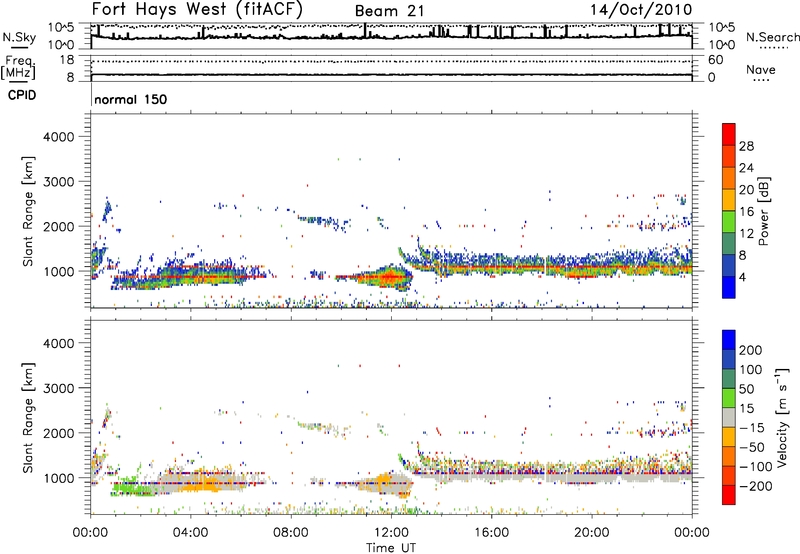Click the date '14/Oct/2010'

pos(641,10)
